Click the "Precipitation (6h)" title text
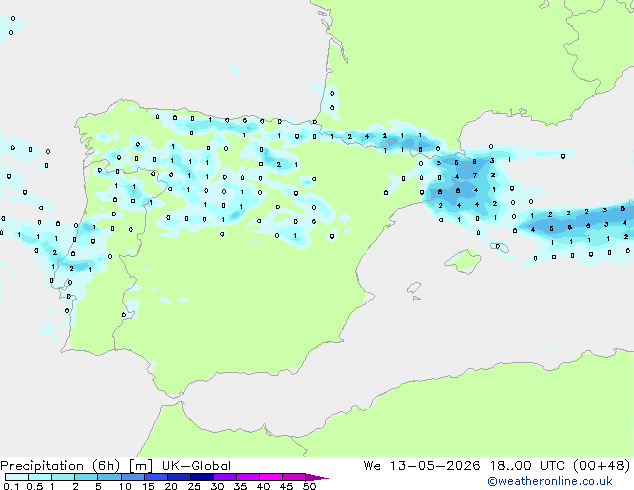The width and height of the screenshot is (634, 490). 60,466
